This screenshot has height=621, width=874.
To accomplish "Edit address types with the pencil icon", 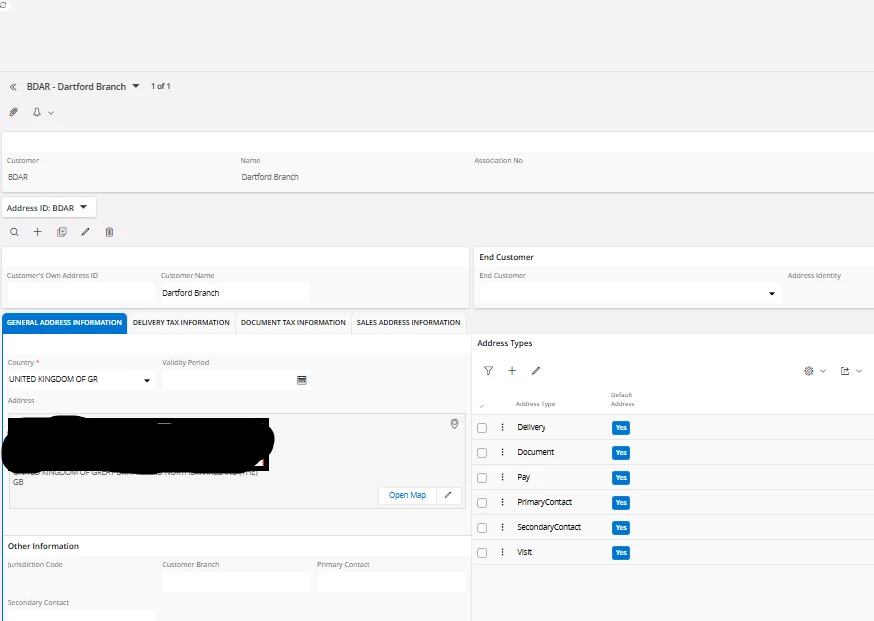I will point(536,371).
